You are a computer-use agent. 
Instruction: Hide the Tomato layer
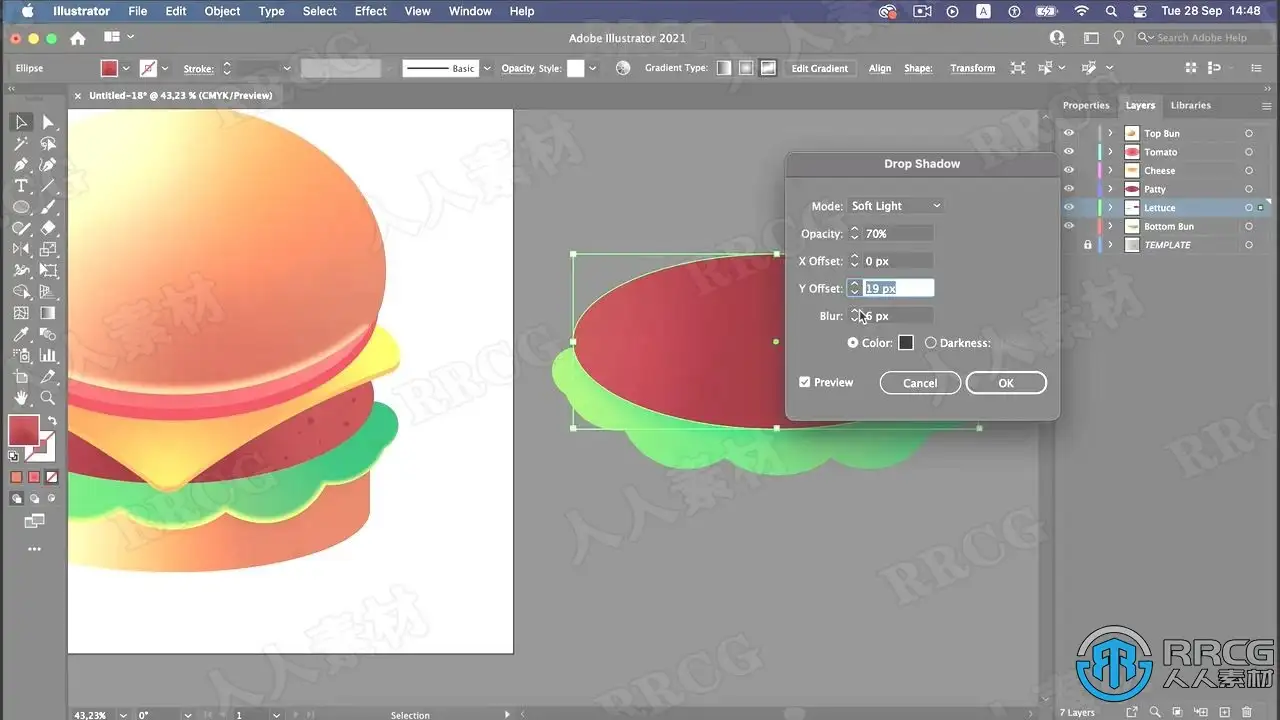[1069, 152]
